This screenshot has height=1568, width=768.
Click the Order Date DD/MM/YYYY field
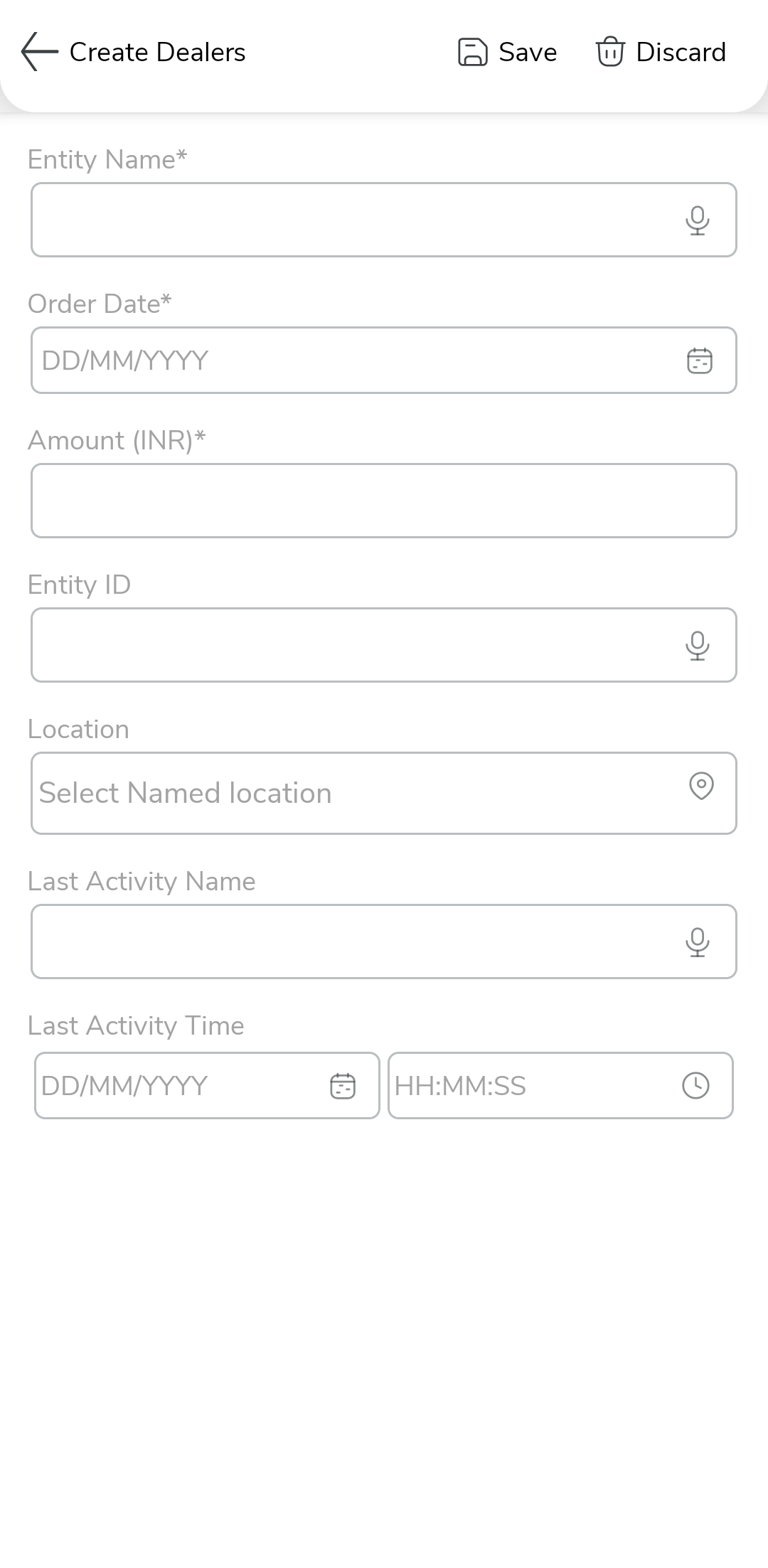tap(348, 361)
